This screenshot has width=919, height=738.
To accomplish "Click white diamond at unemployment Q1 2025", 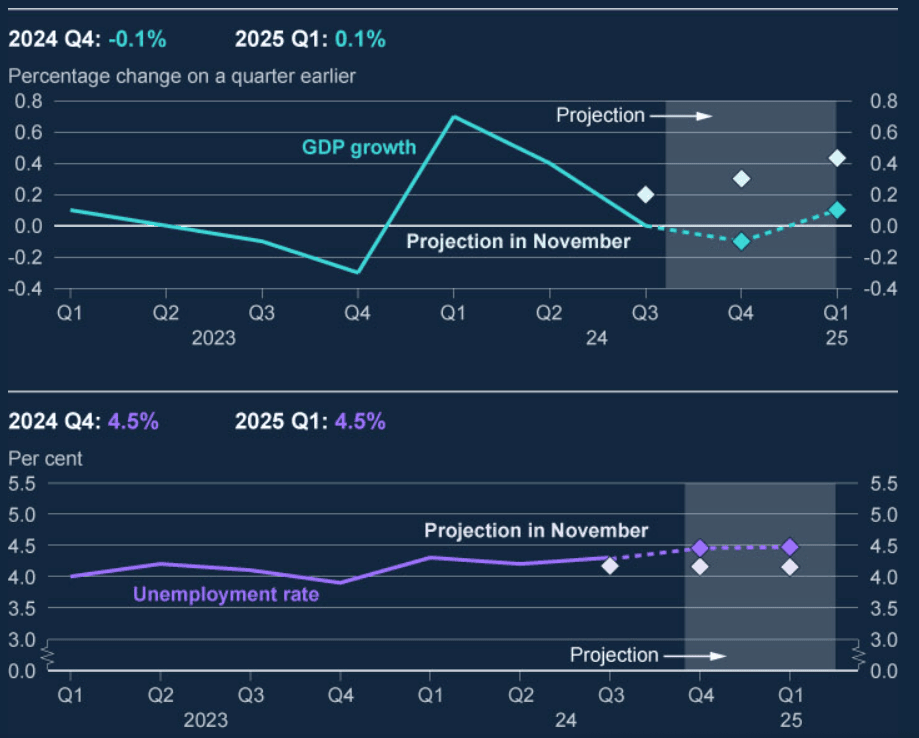I will (x=790, y=567).
